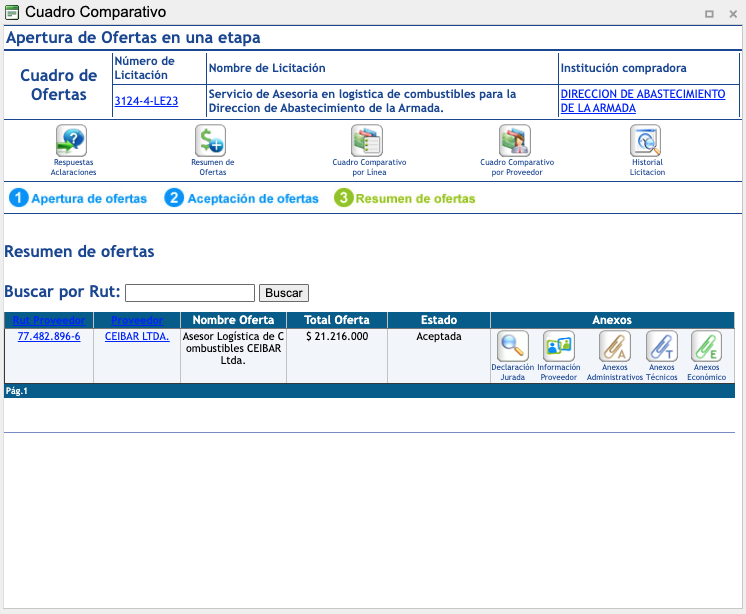Screen dimensions: 746x614
Task: Open Respuestas Aclaraciones icon
Action: click(71, 141)
